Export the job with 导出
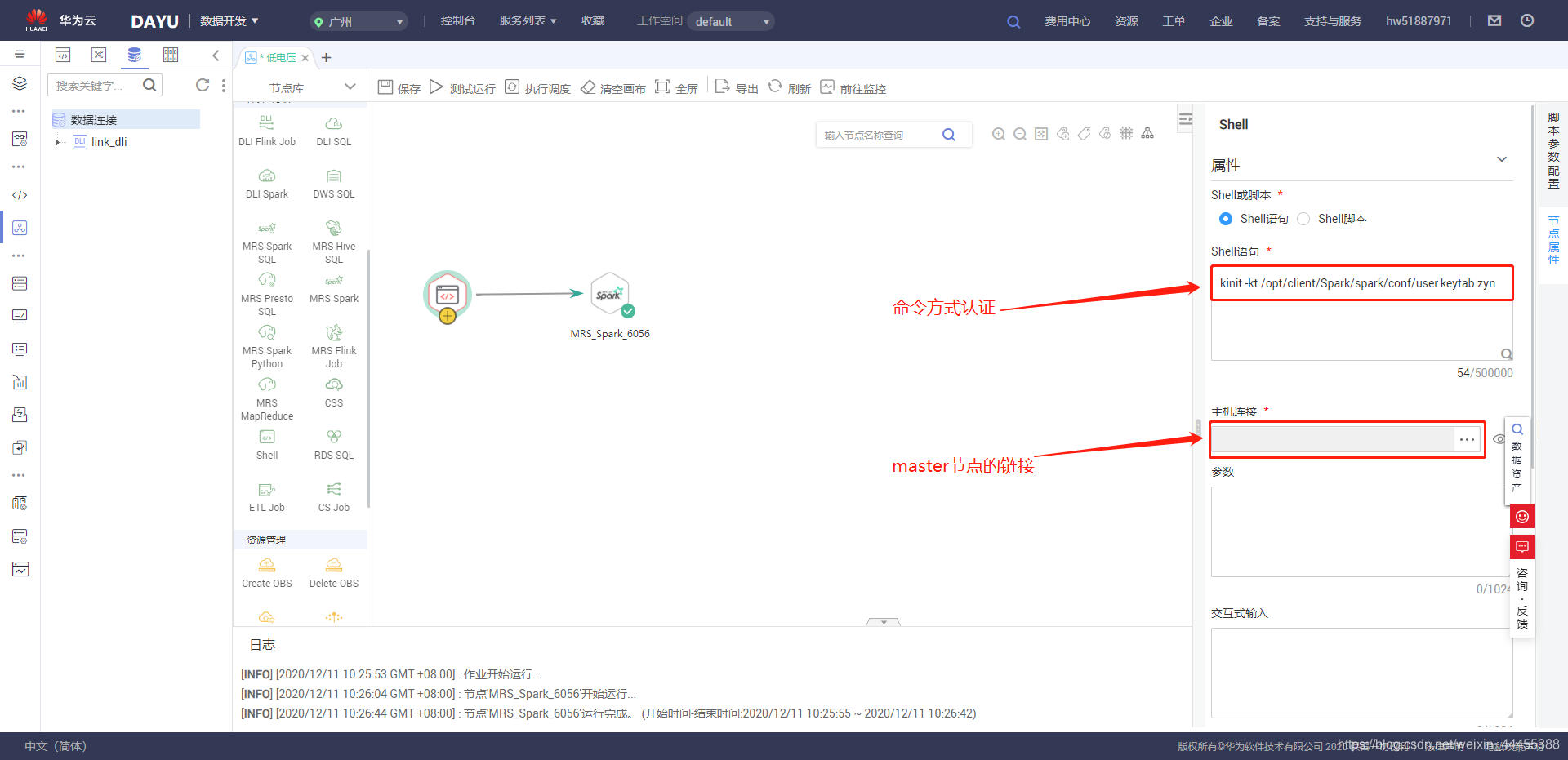The height and width of the screenshot is (760, 1568). [x=737, y=87]
